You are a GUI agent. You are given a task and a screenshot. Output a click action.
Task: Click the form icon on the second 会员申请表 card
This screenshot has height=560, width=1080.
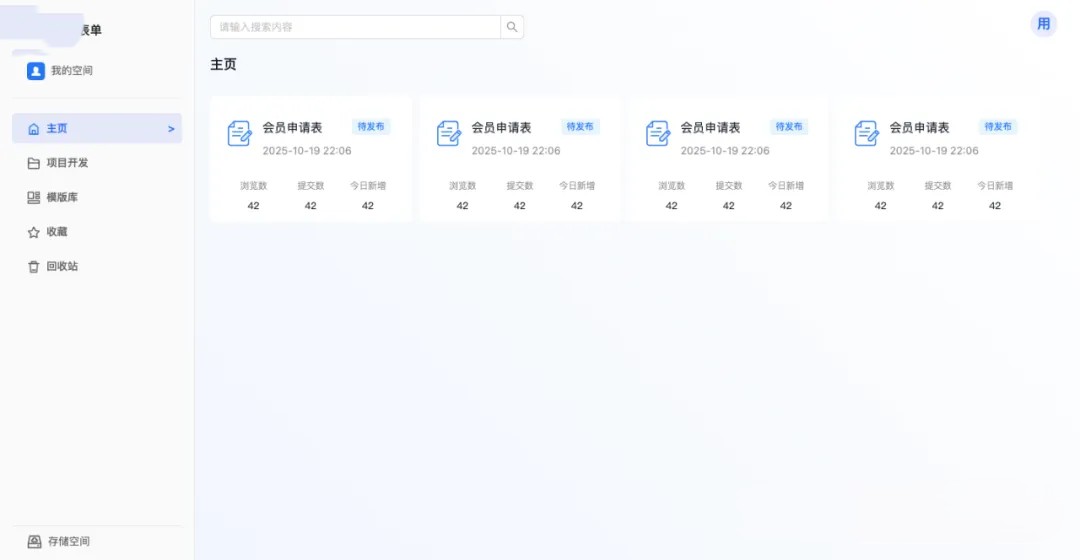[448, 134]
